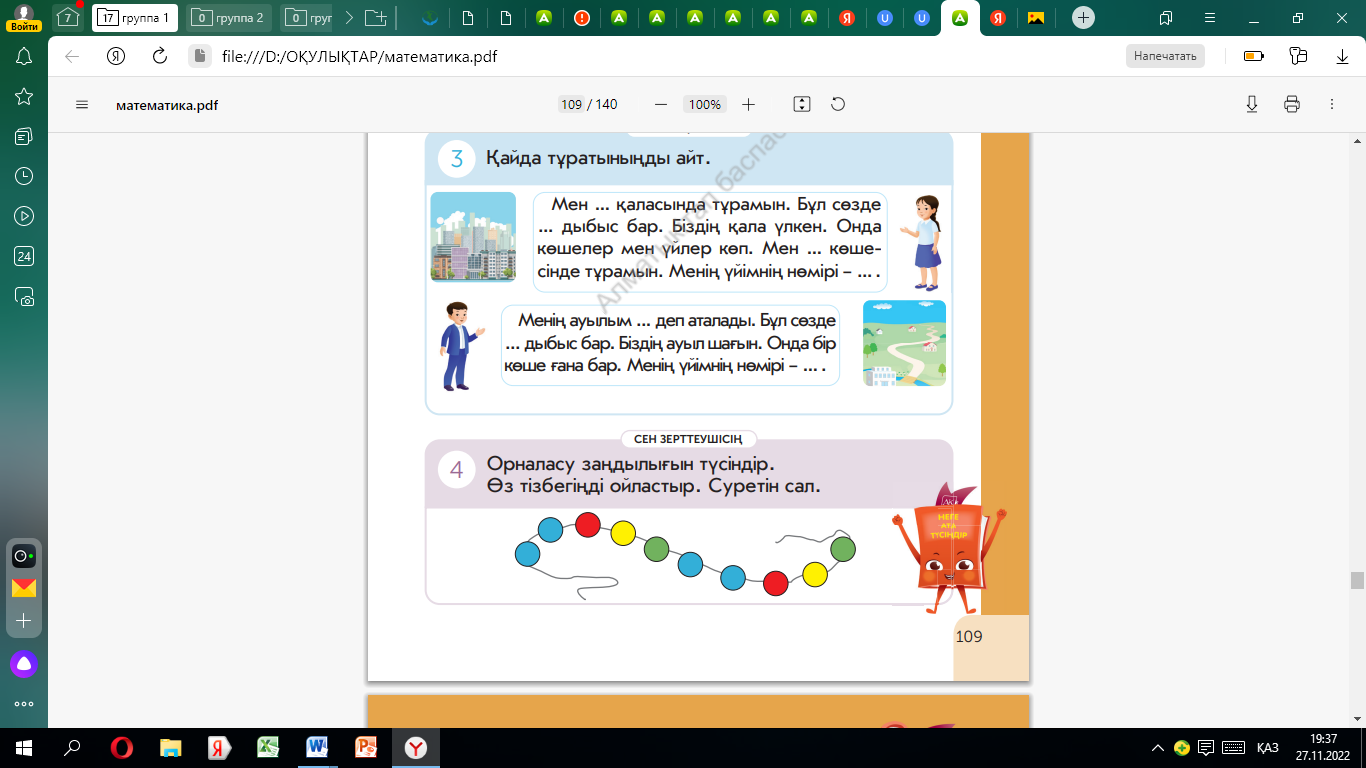Screen dimensions: 1366x768
Task: Create a new tab group
Action: pyautogui.click(x=376, y=18)
